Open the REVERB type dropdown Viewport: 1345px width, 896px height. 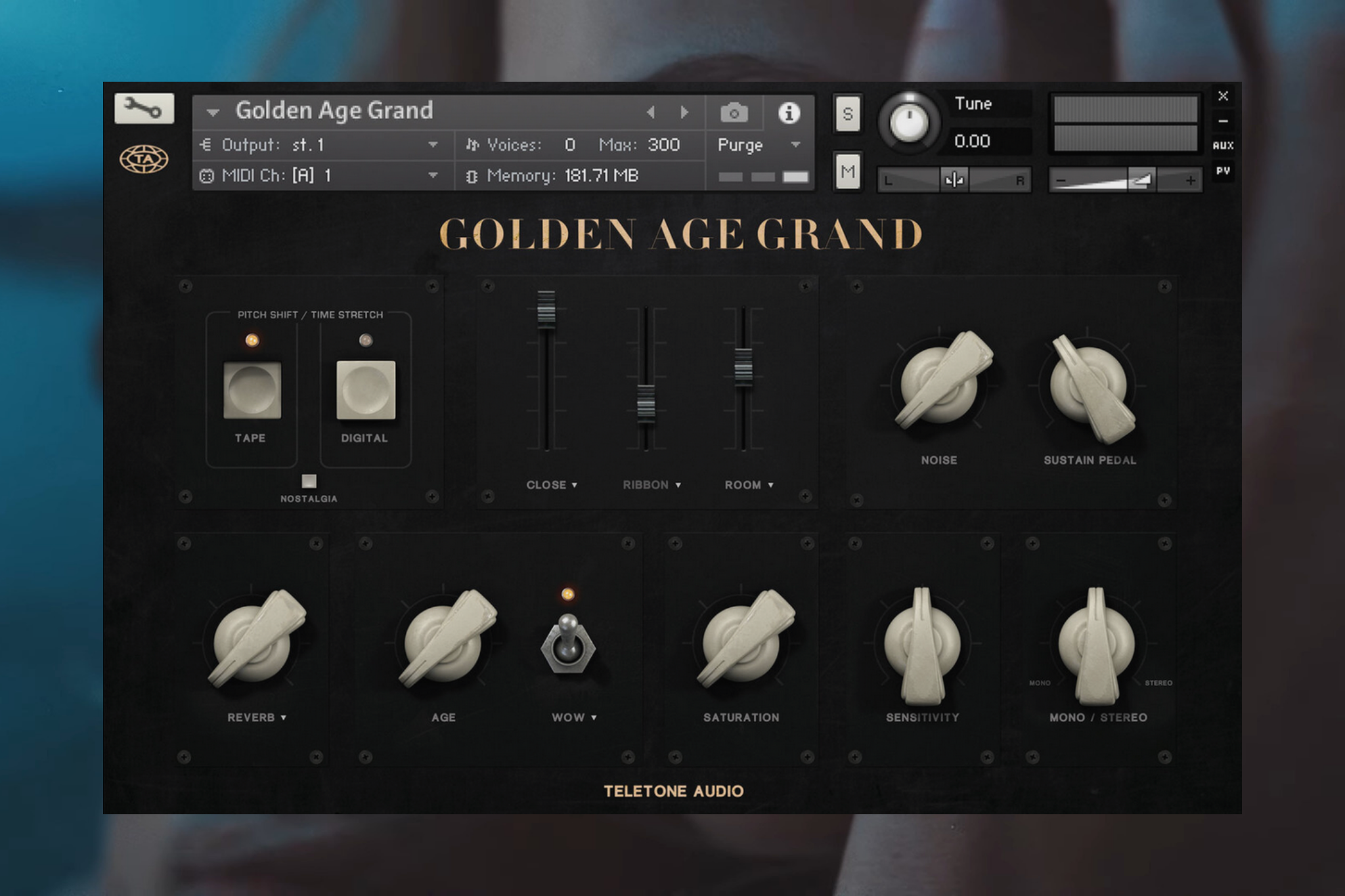click(284, 717)
